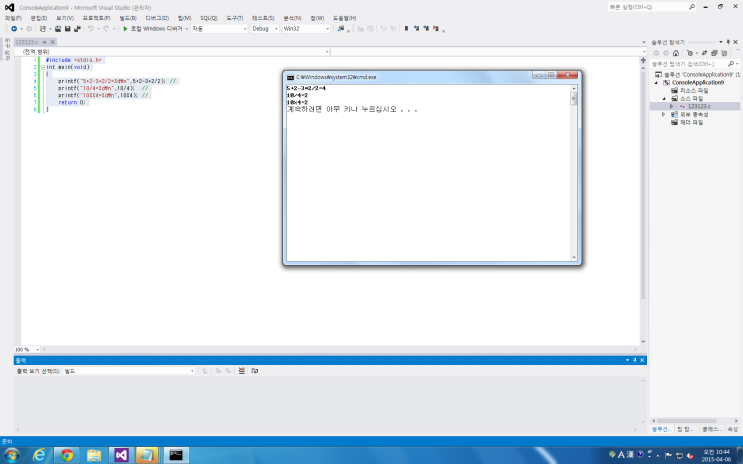743x464 pixels.
Task: Click the Quick Launch search magnifier icon
Action: point(692,7)
